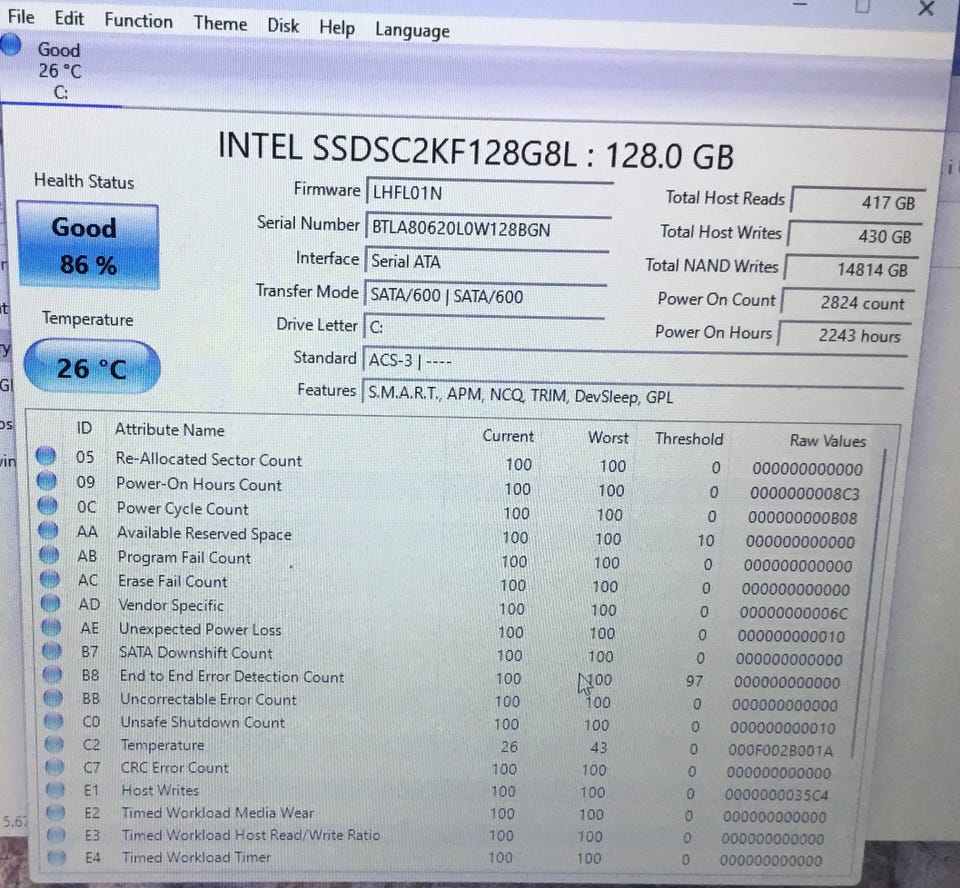Click the Features field

(x=632, y=395)
